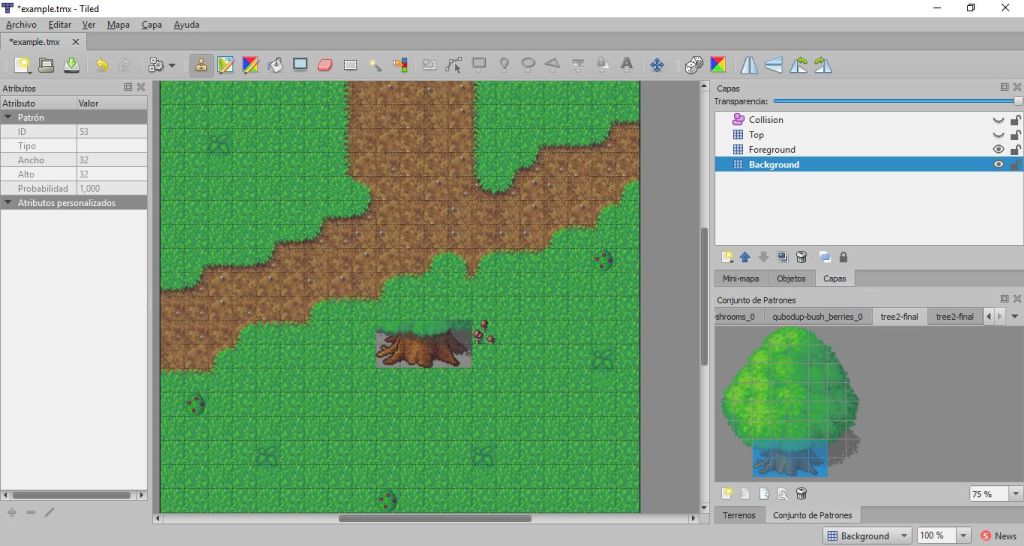
Task: Toggle the lock on the Collision layer
Action: (1016, 120)
